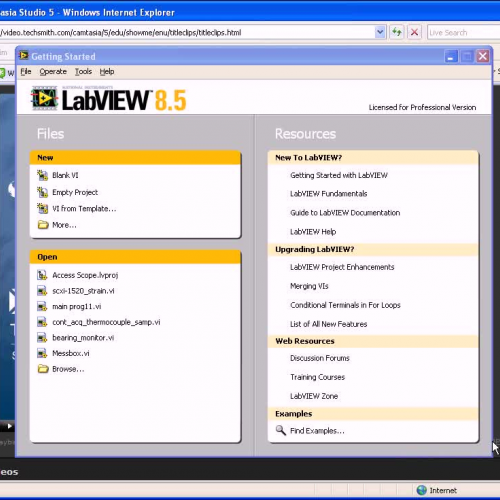The height and width of the screenshot is (500, 500).
Task: Click the folder icon beside More...
Action: 43,225
